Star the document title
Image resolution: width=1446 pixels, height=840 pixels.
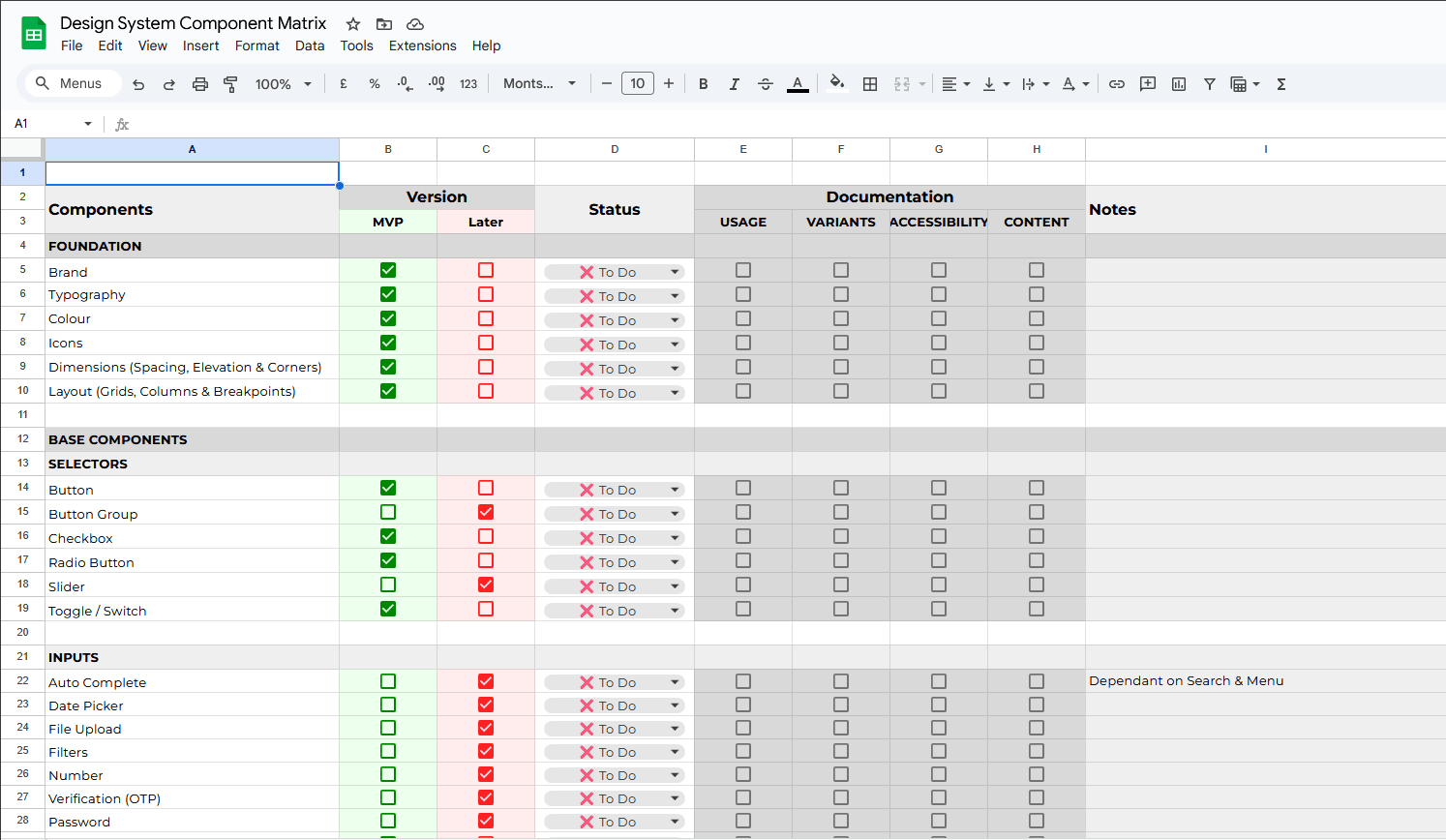click(353, 24)
